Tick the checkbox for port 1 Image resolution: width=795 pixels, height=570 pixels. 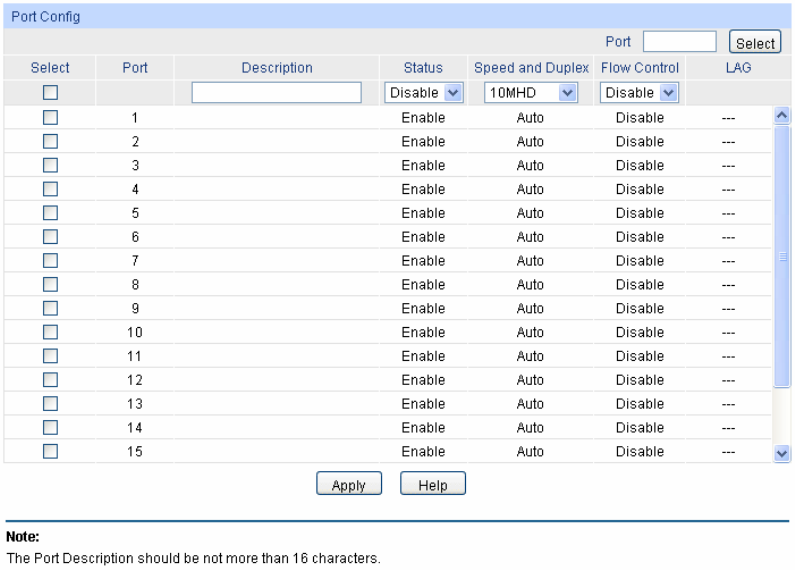point(50,117)
